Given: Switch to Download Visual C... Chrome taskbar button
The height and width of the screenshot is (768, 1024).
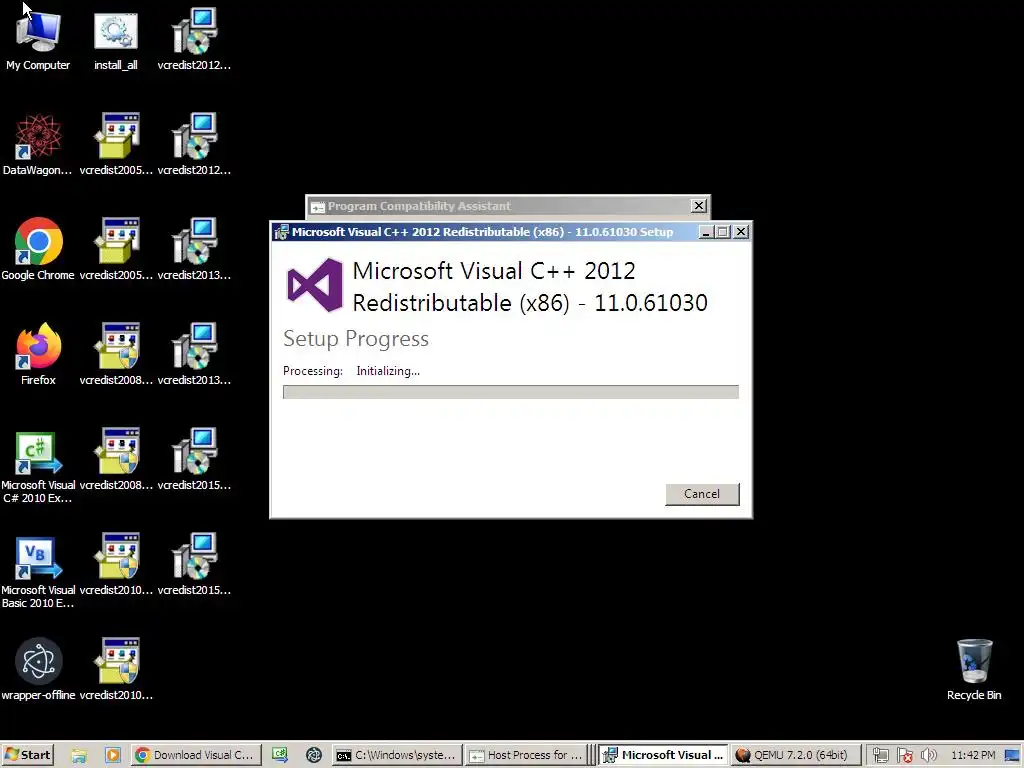Looking at the screenshot, I should coord(196,755).
